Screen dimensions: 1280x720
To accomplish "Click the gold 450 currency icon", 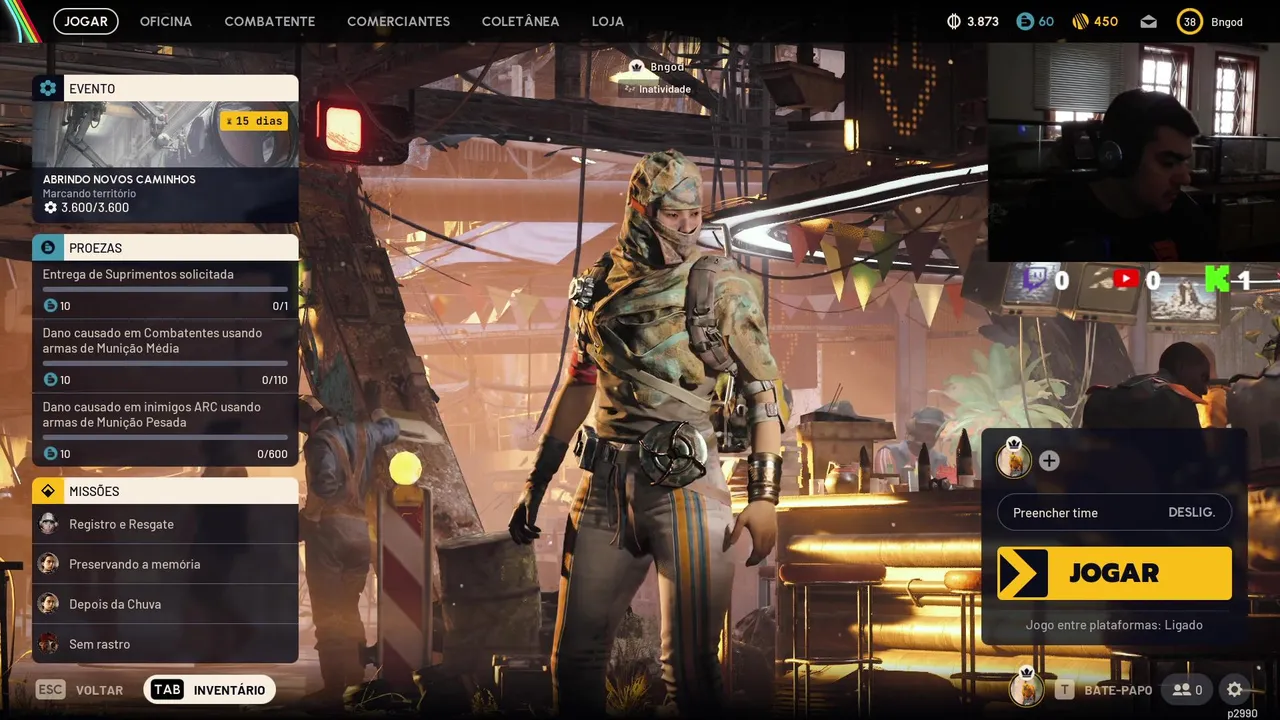I will [1081, 21].
